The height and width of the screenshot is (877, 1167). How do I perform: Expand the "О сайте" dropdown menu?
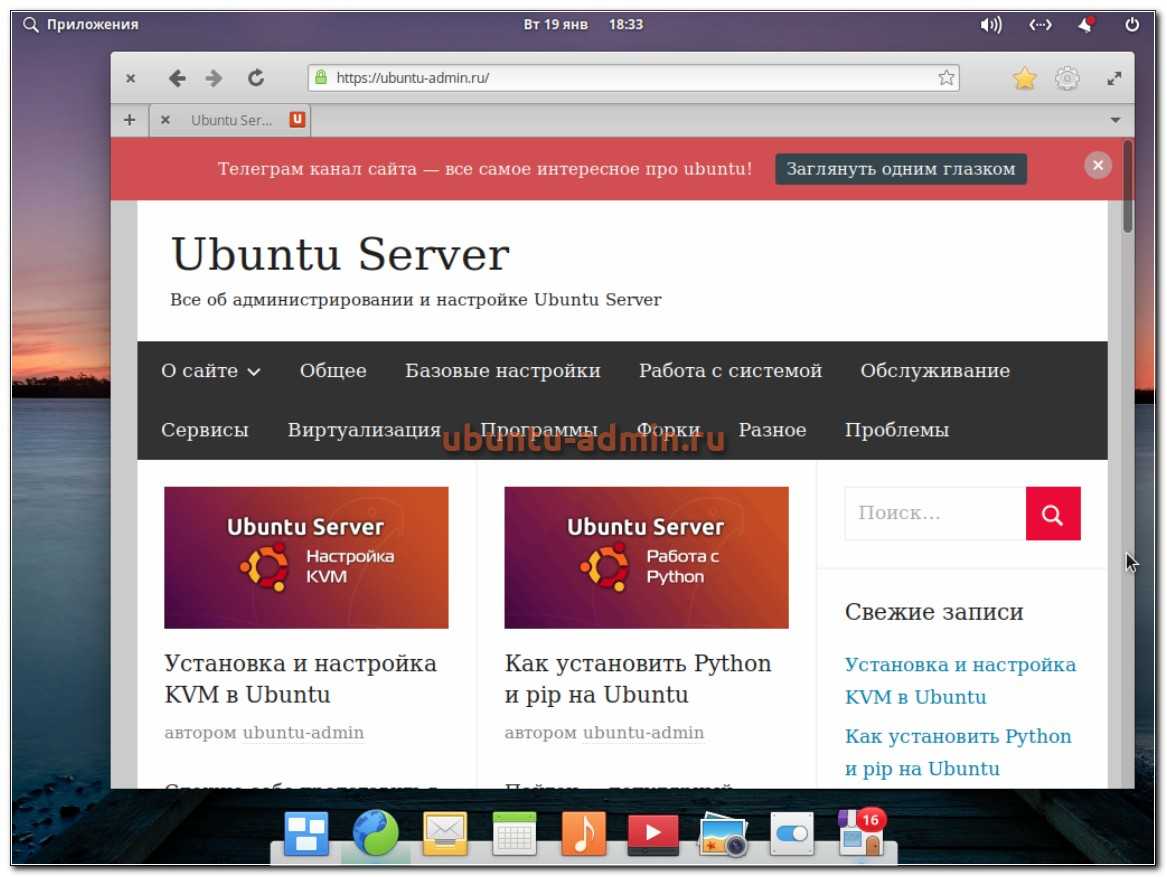pyautogui.click(x=211, y=371)
